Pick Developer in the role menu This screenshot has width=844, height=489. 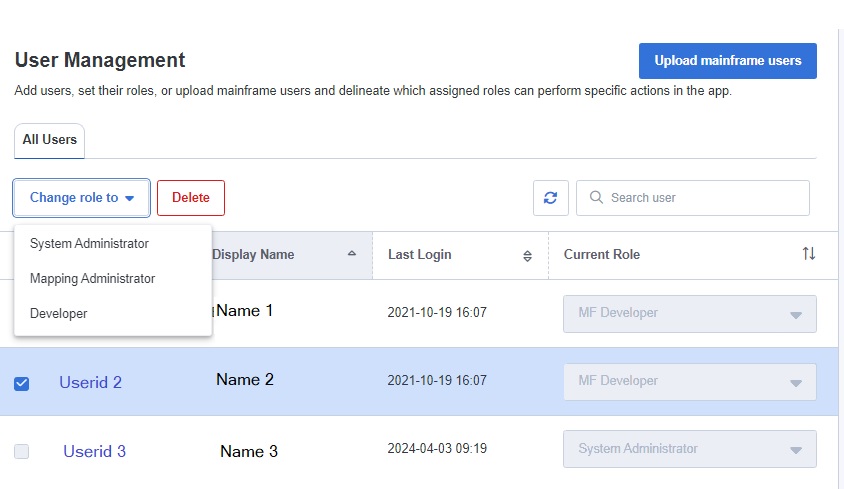59,314
